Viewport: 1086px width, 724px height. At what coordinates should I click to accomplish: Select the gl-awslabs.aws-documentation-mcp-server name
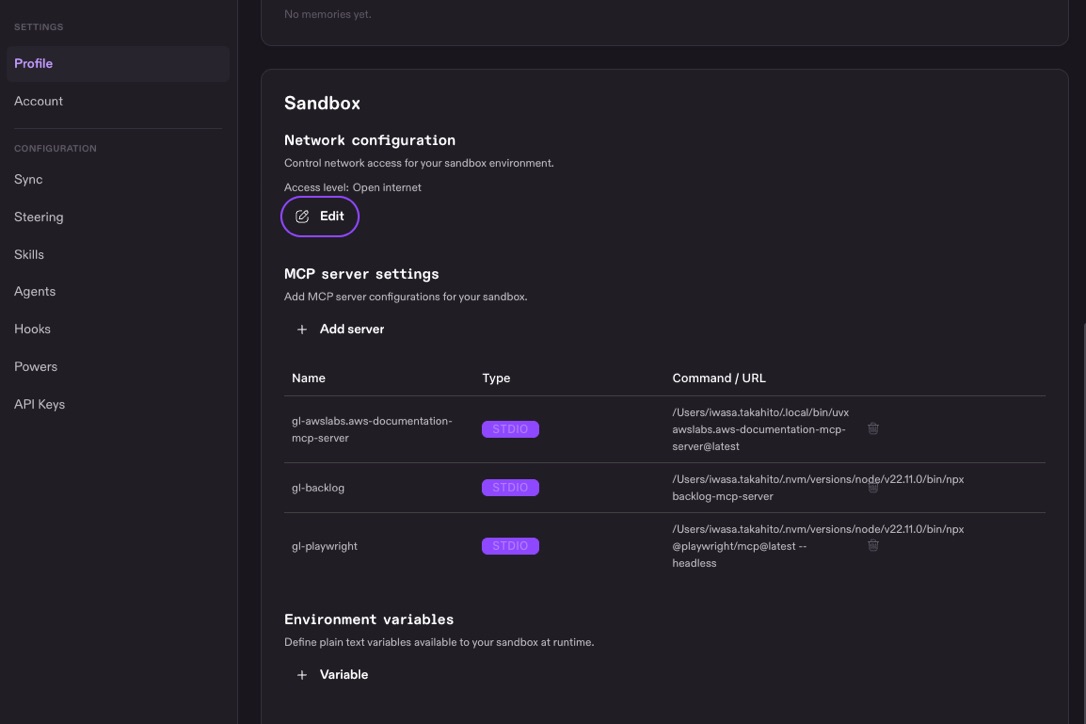pos(372,430)
